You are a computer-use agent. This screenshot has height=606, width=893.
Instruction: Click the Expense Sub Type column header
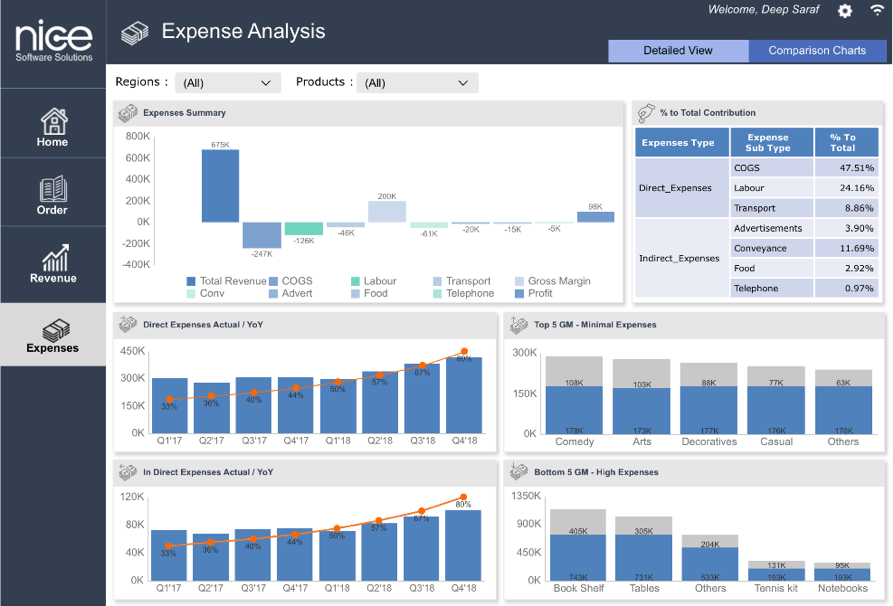(x=767, y=142)
